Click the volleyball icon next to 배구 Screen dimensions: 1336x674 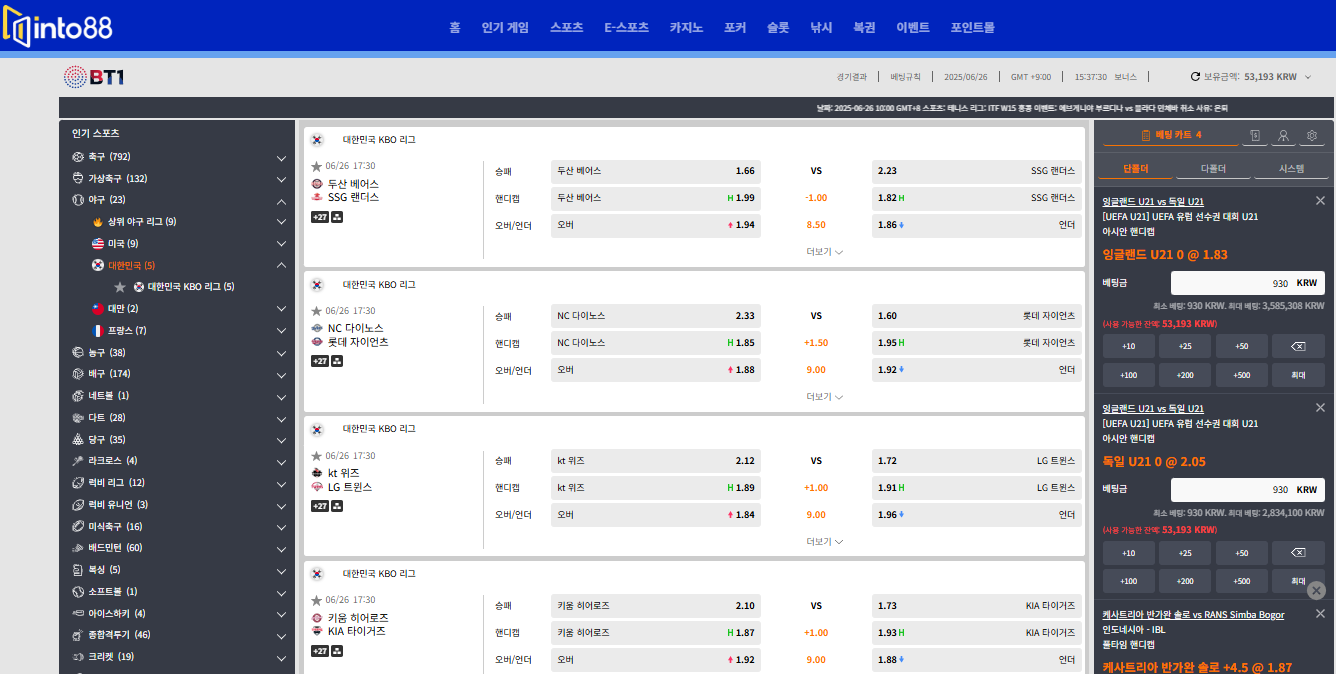click(x=78, y=374)
